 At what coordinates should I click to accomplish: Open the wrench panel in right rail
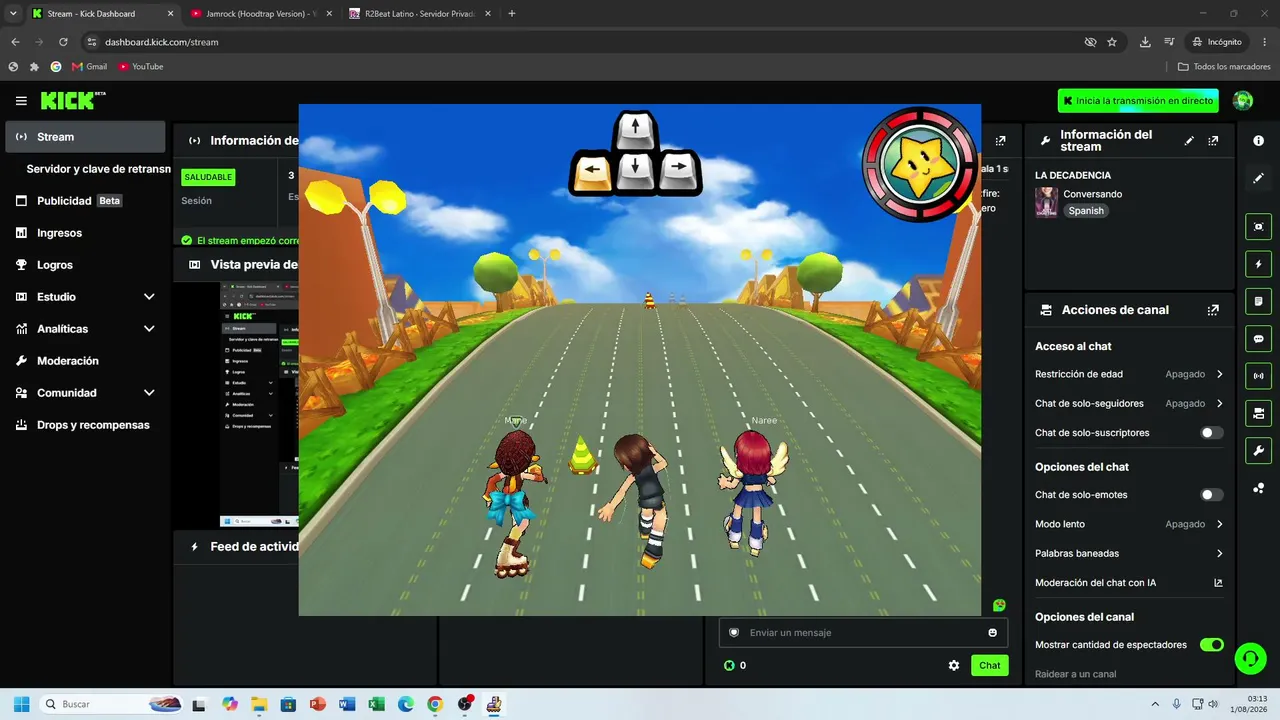tap(1258, 451)
